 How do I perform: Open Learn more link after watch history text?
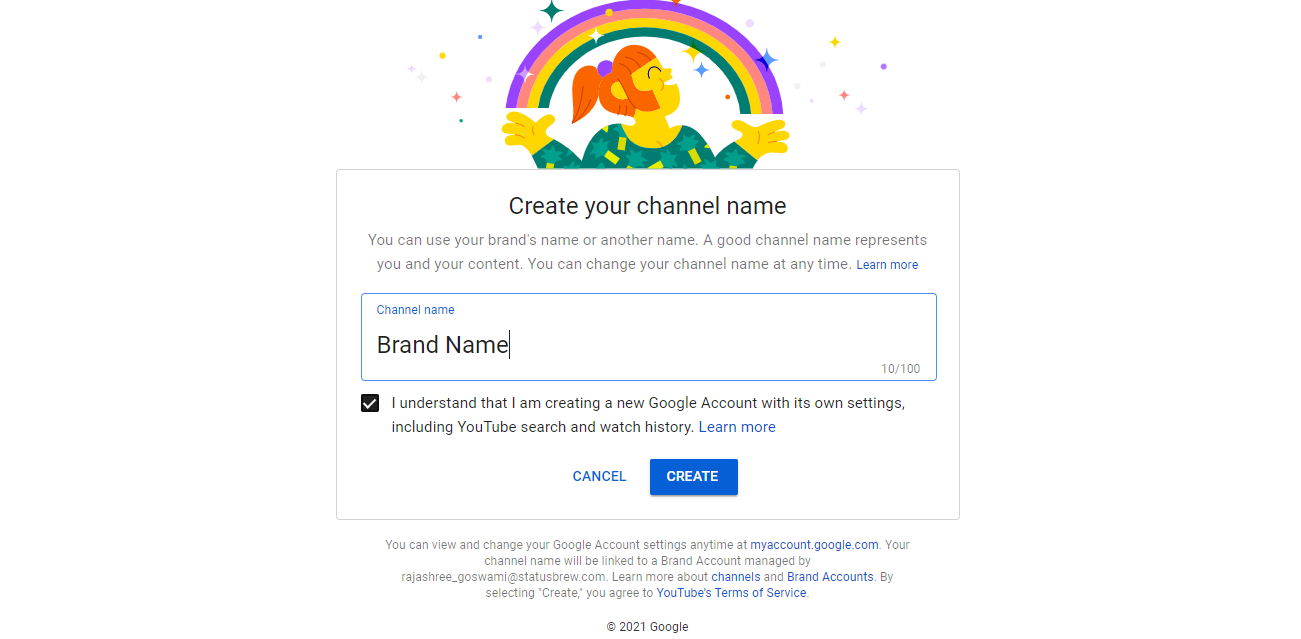click(x=737, y=427)
